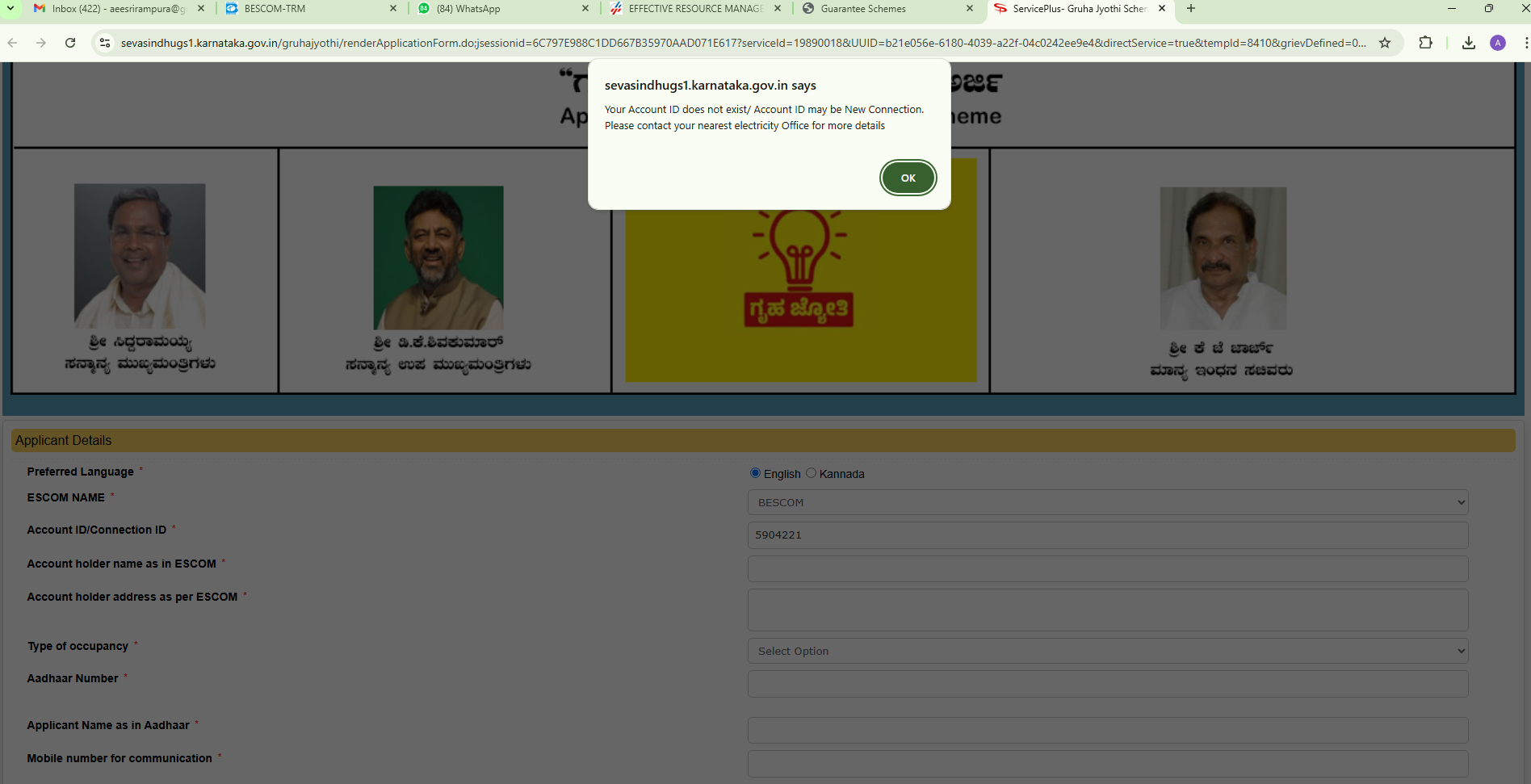Click the Chief Minister photo
The width and height of the screenshot is (1531, 784).
coord(140,255)
